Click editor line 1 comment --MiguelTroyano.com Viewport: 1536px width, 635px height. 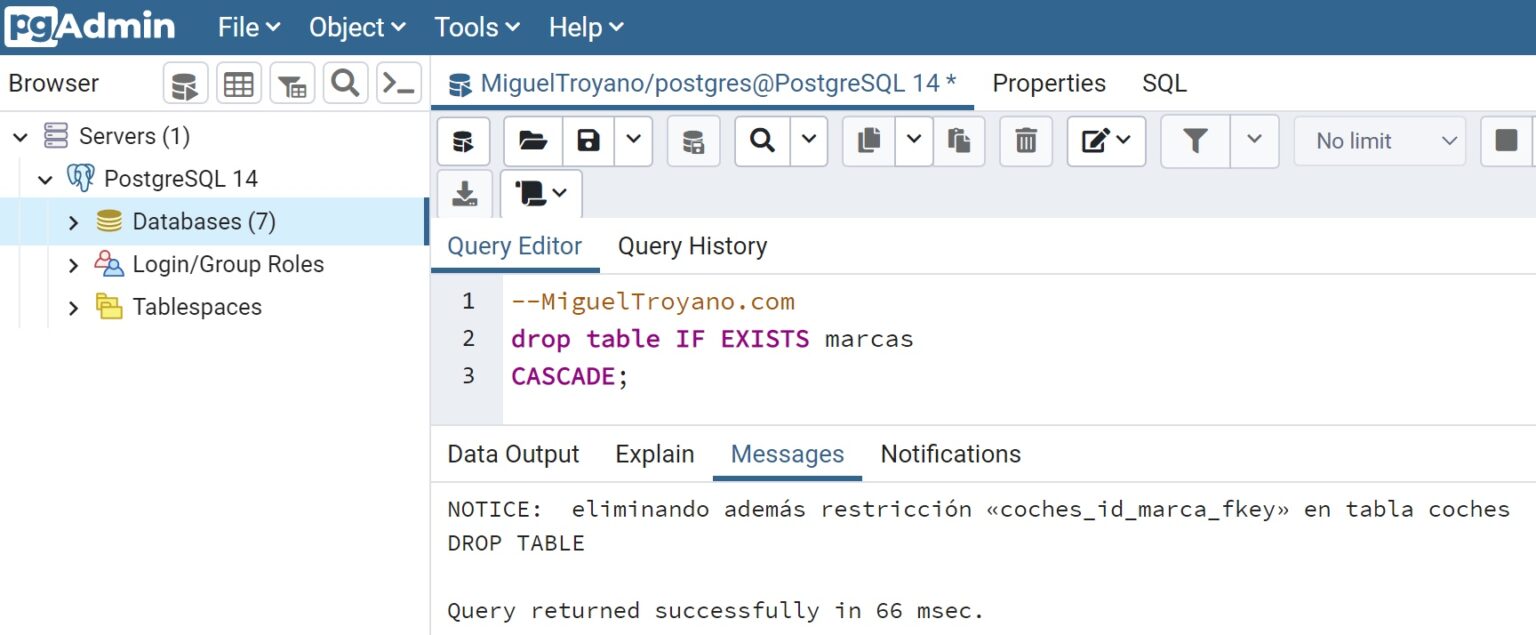coord(653,301)
